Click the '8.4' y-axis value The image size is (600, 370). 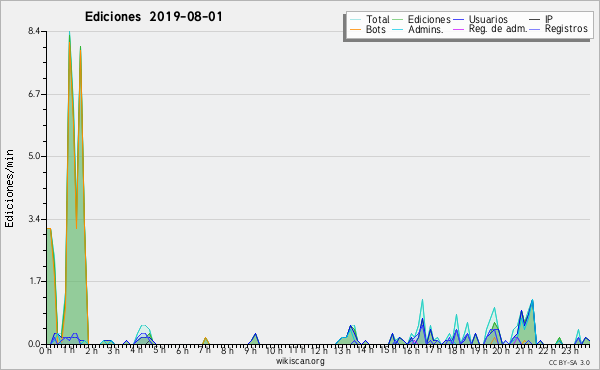click(x=34, y=31)
